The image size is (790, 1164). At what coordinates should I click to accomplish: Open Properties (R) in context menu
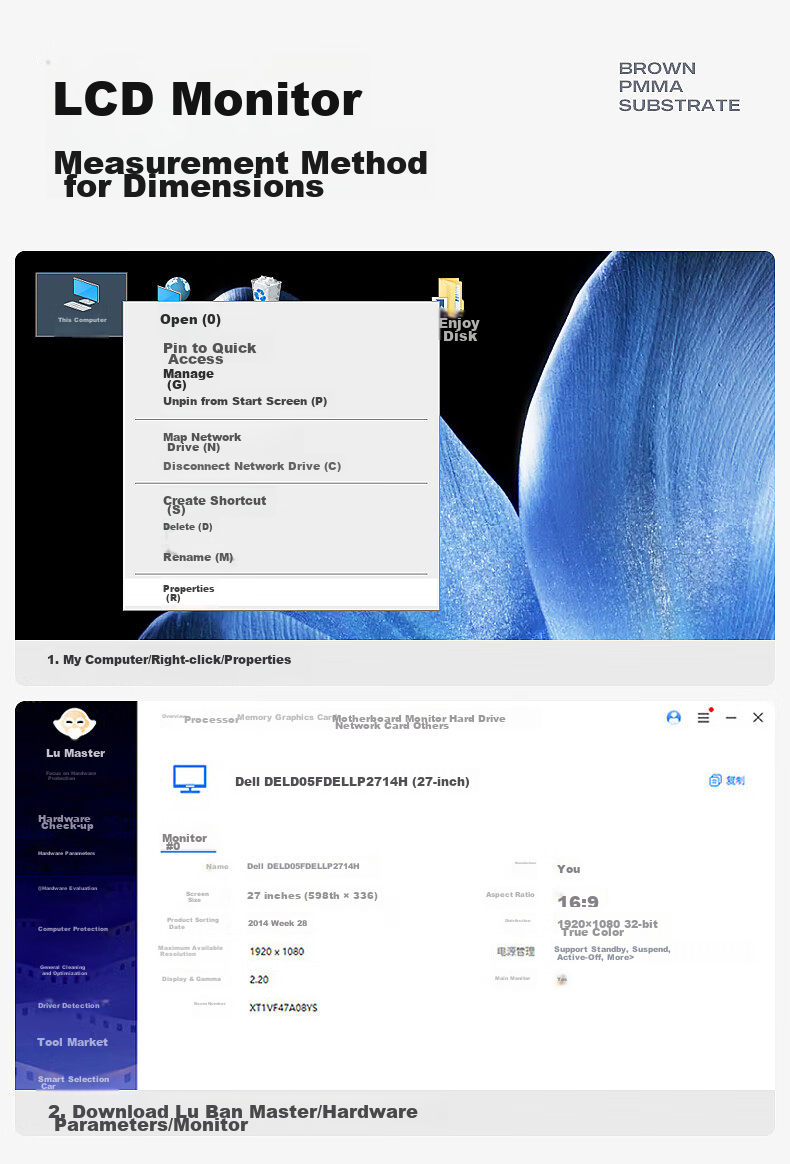pyautogui.click(x=281, y=592)
